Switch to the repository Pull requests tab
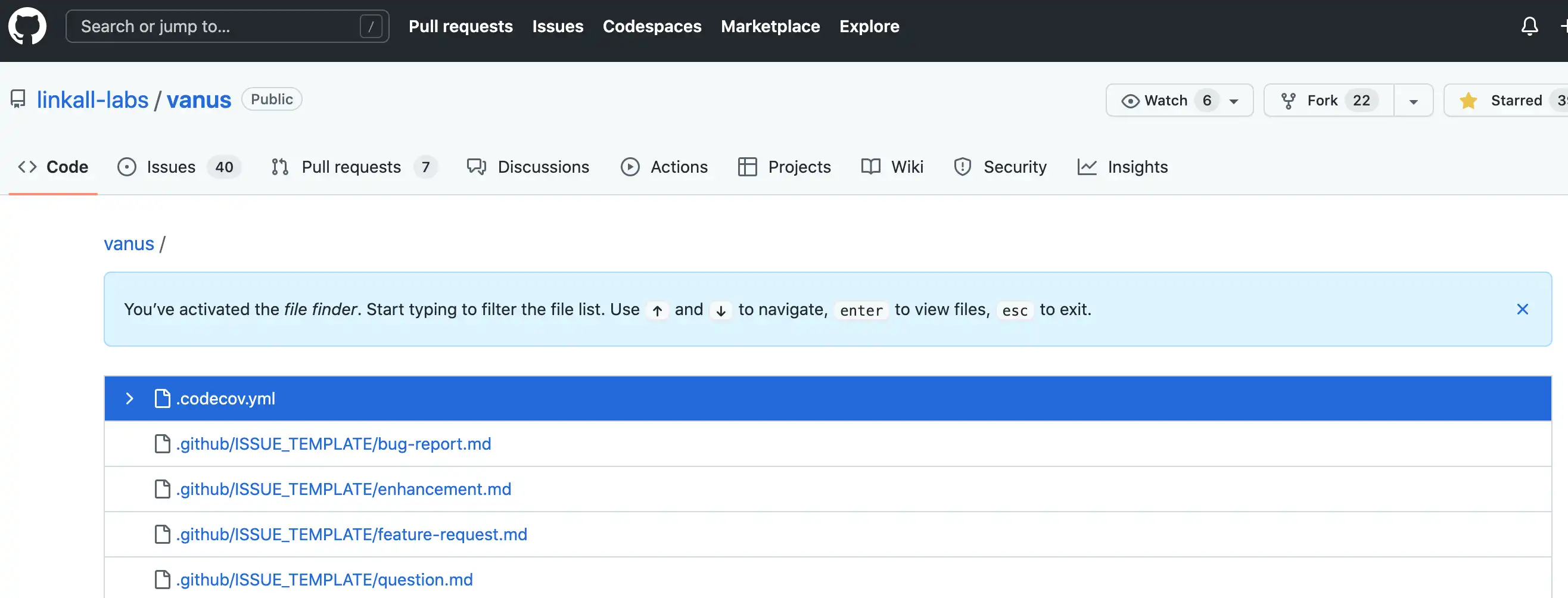 click(x=354, y=167)
